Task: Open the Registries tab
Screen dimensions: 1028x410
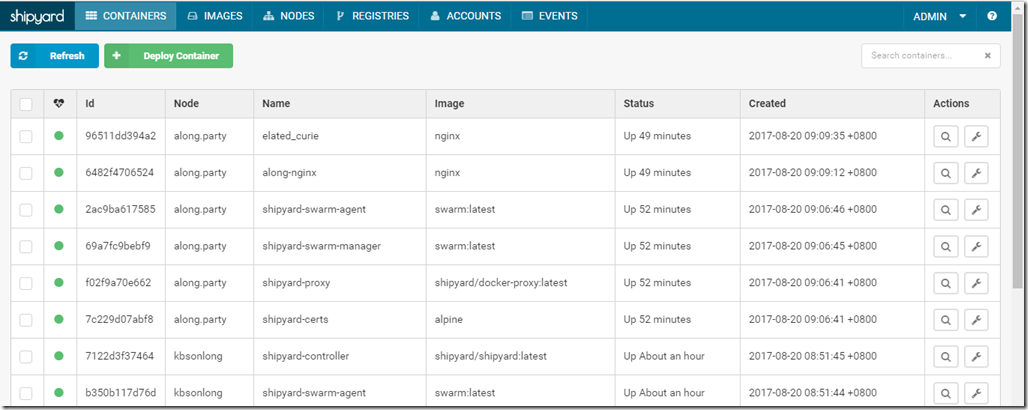Action: (372, 16)
